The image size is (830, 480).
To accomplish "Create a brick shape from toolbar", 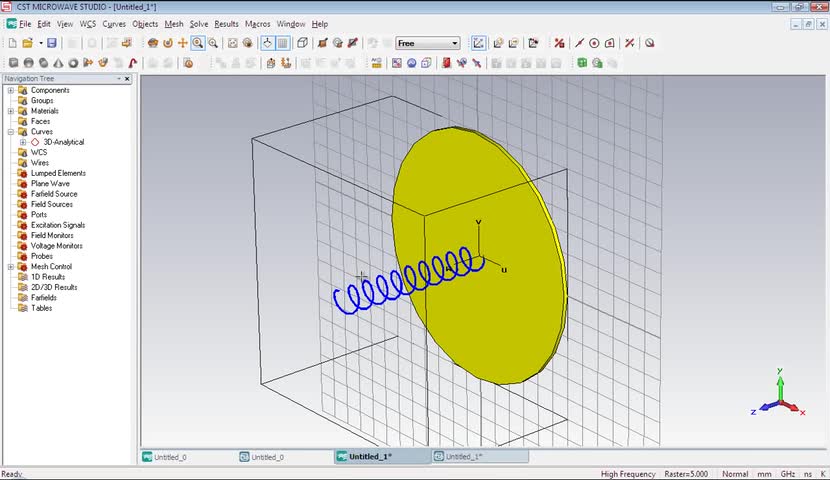I will coord(13,63).
